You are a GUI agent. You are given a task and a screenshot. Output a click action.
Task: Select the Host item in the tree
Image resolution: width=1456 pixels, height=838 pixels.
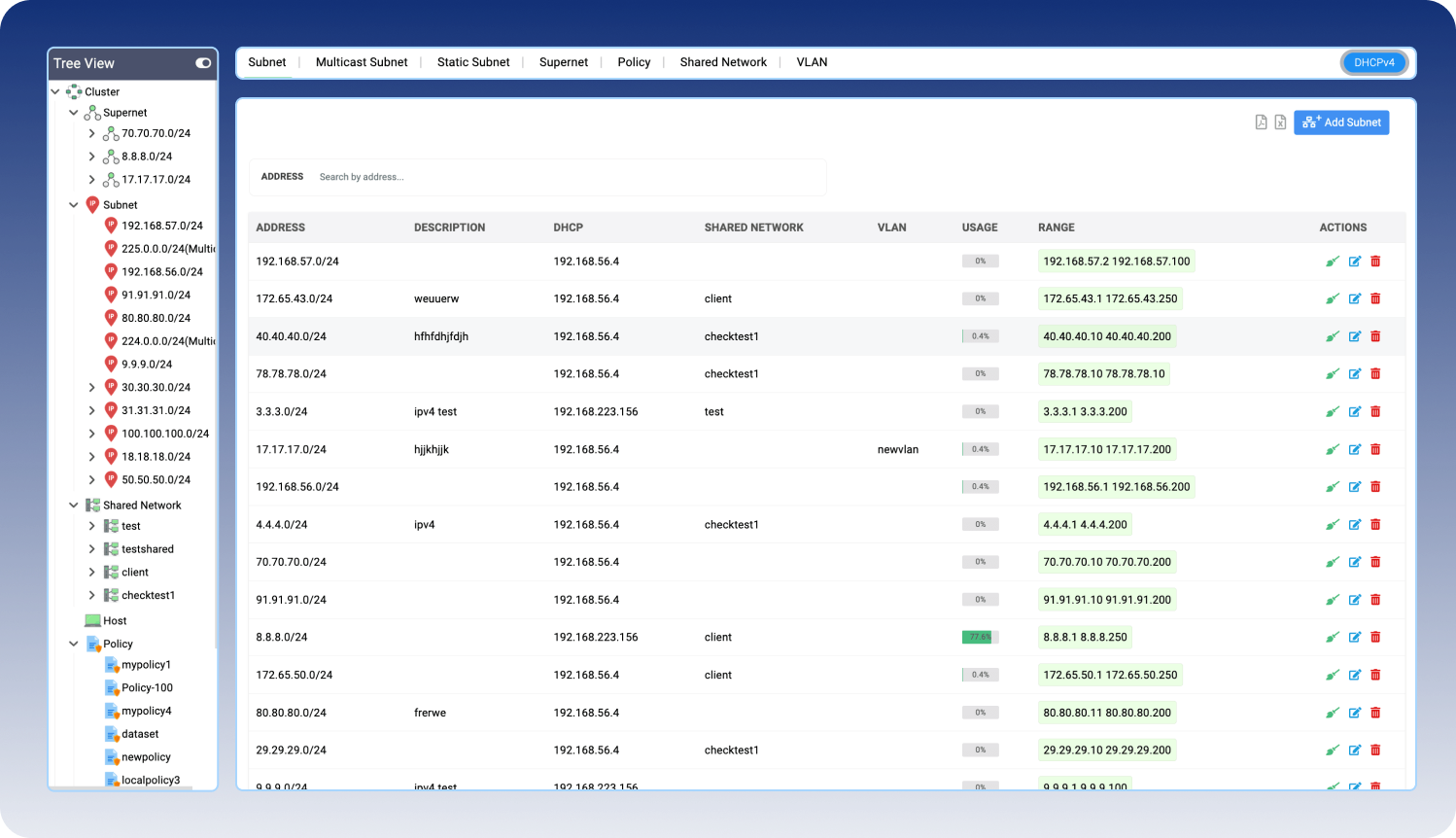(115, 620)
